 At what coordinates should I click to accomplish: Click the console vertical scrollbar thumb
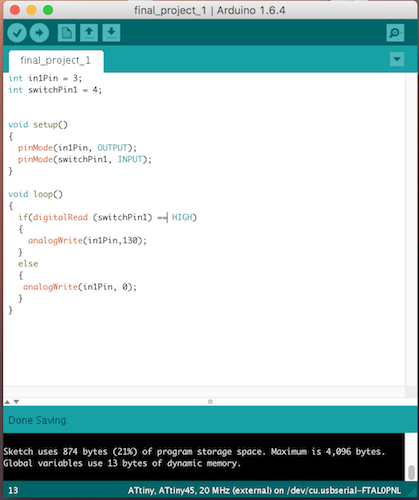point(411,472)
